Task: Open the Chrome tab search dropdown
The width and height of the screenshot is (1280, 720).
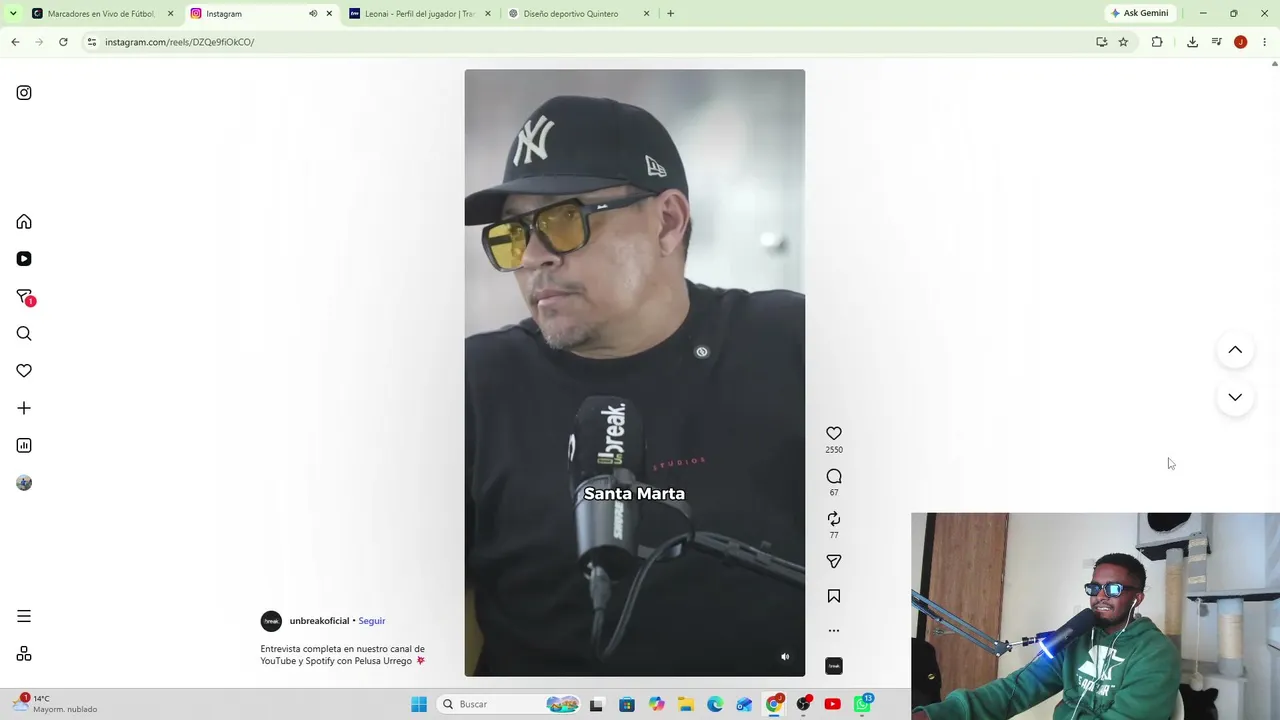Action: pos(13,13)
